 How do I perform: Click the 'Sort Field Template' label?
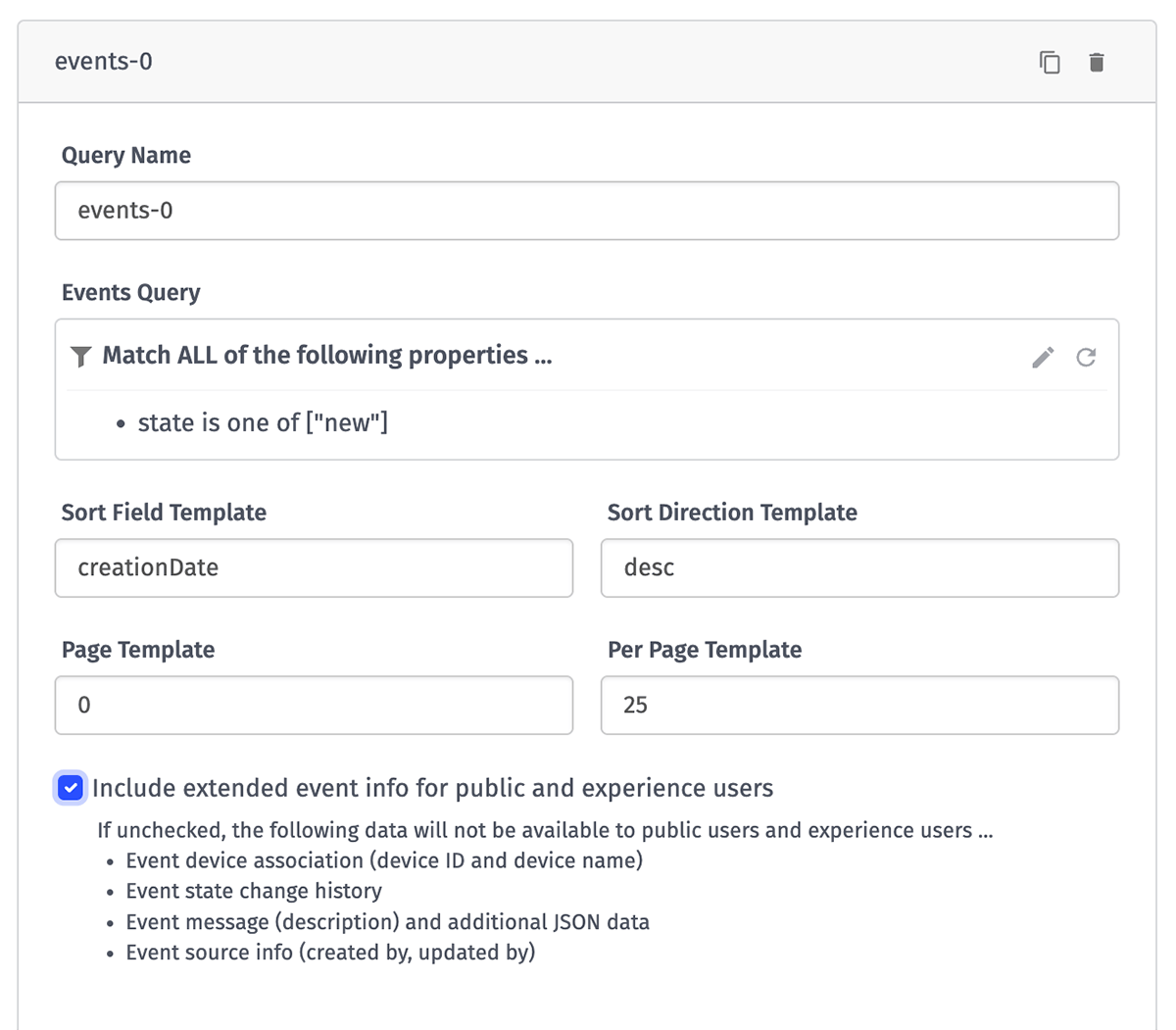(x=164, y=513)
